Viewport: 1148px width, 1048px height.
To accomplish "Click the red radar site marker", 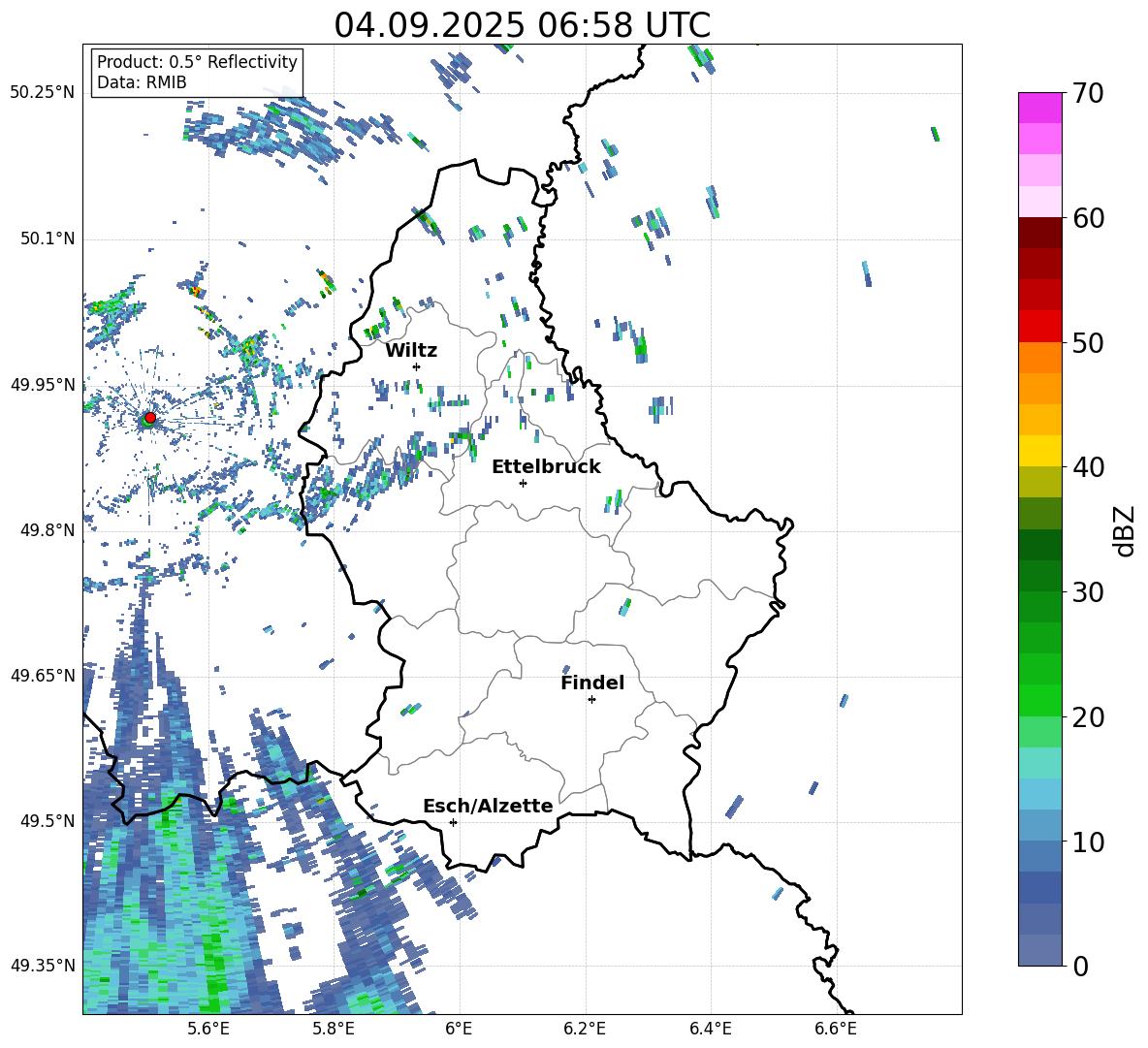I will pyautogui.click(x=150, y=417).
